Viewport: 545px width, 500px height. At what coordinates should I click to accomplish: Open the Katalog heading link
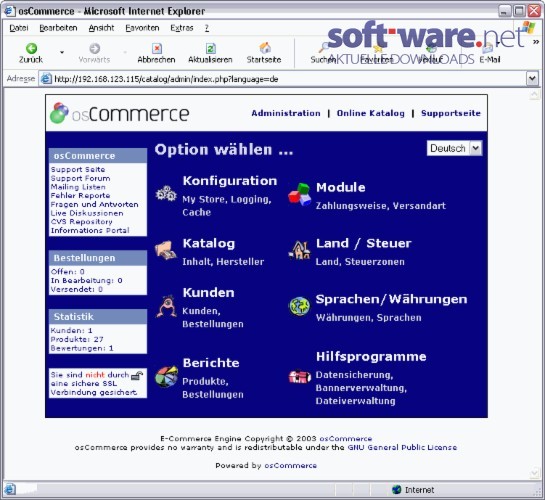[x=209, y=244]
